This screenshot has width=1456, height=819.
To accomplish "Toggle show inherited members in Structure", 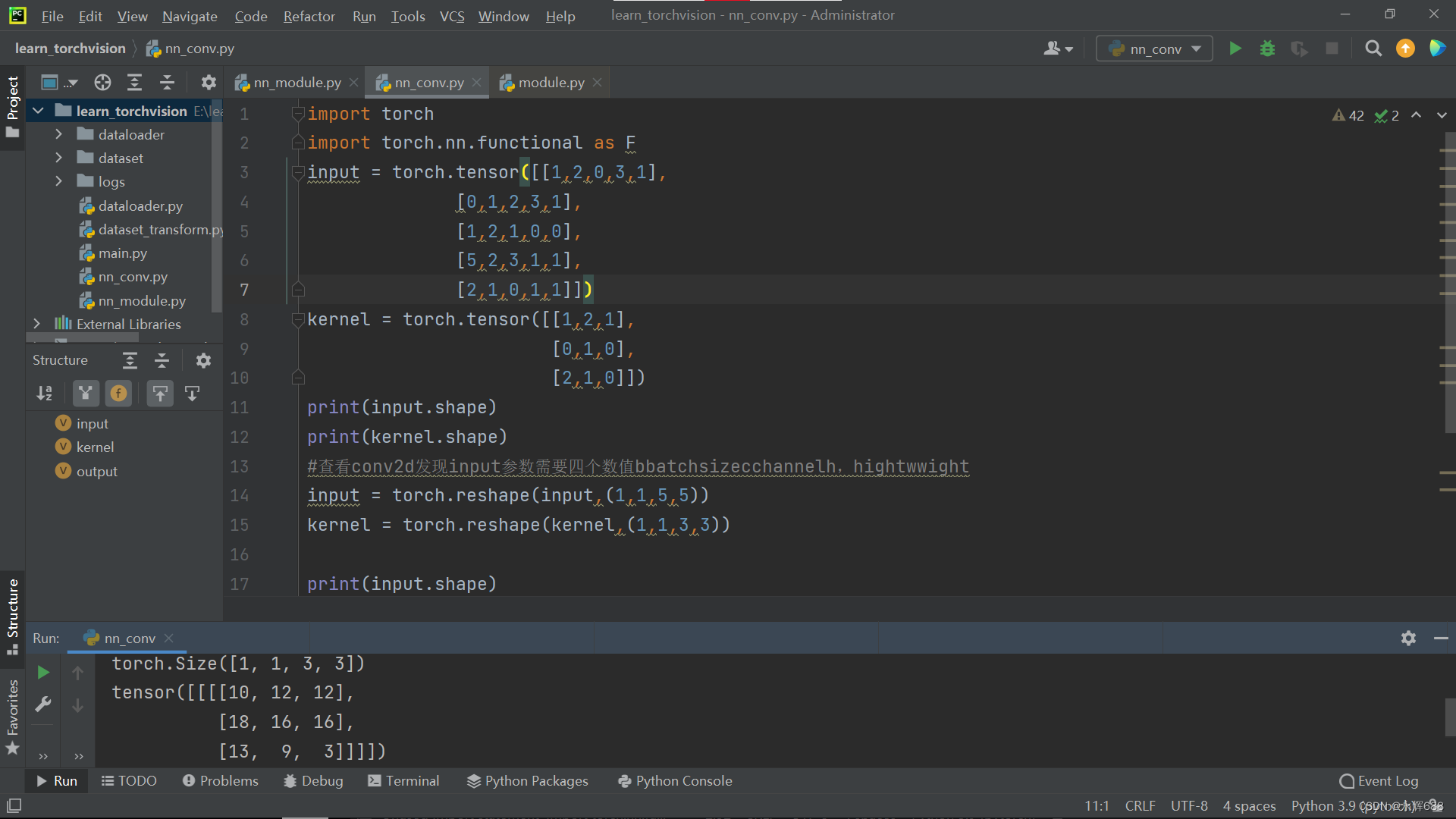I will click(85, 393).
